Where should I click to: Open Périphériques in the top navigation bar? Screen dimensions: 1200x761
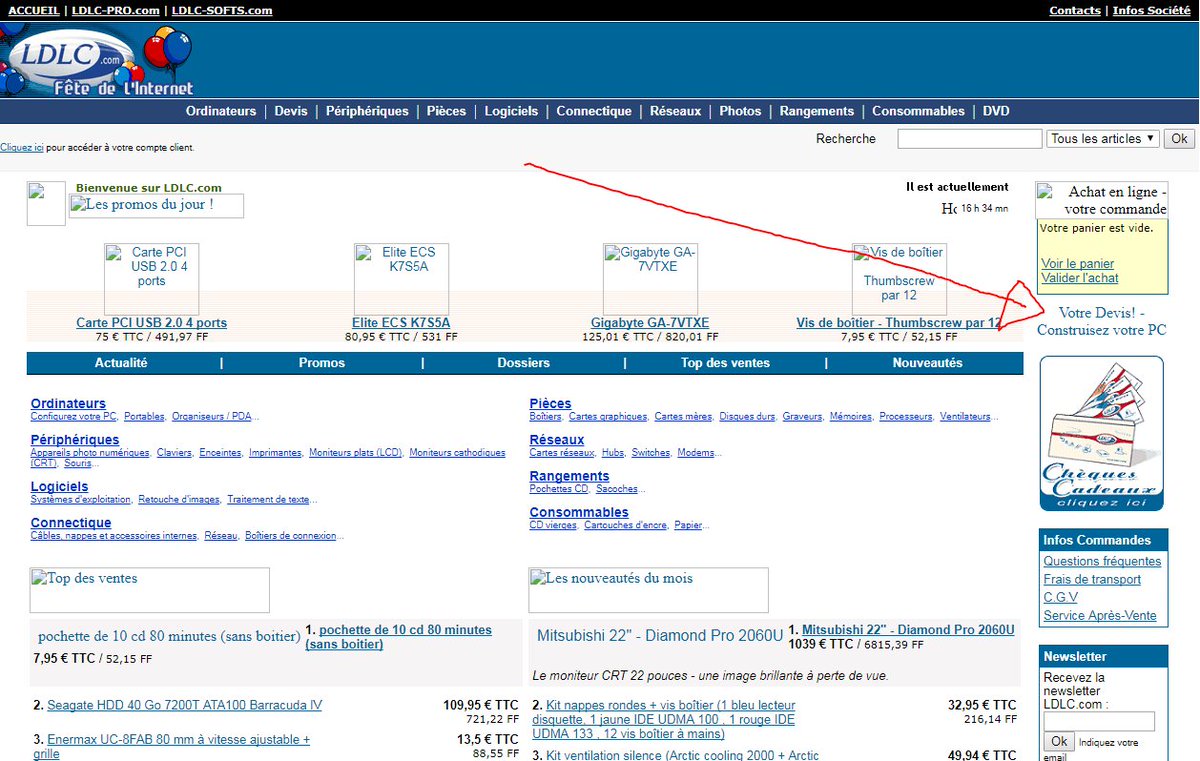coord(367,111)
